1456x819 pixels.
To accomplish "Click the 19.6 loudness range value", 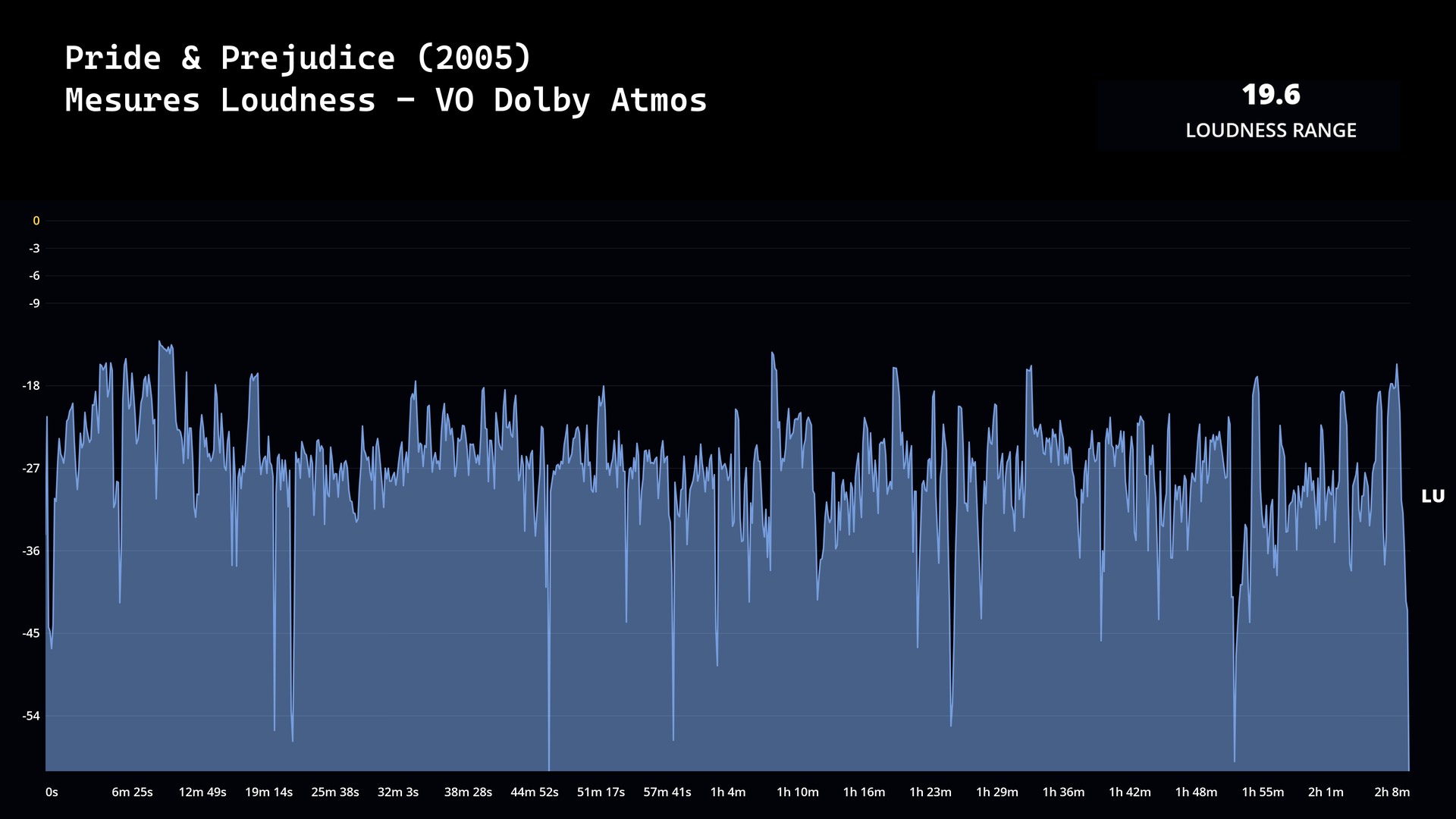I will point(1270,95).
